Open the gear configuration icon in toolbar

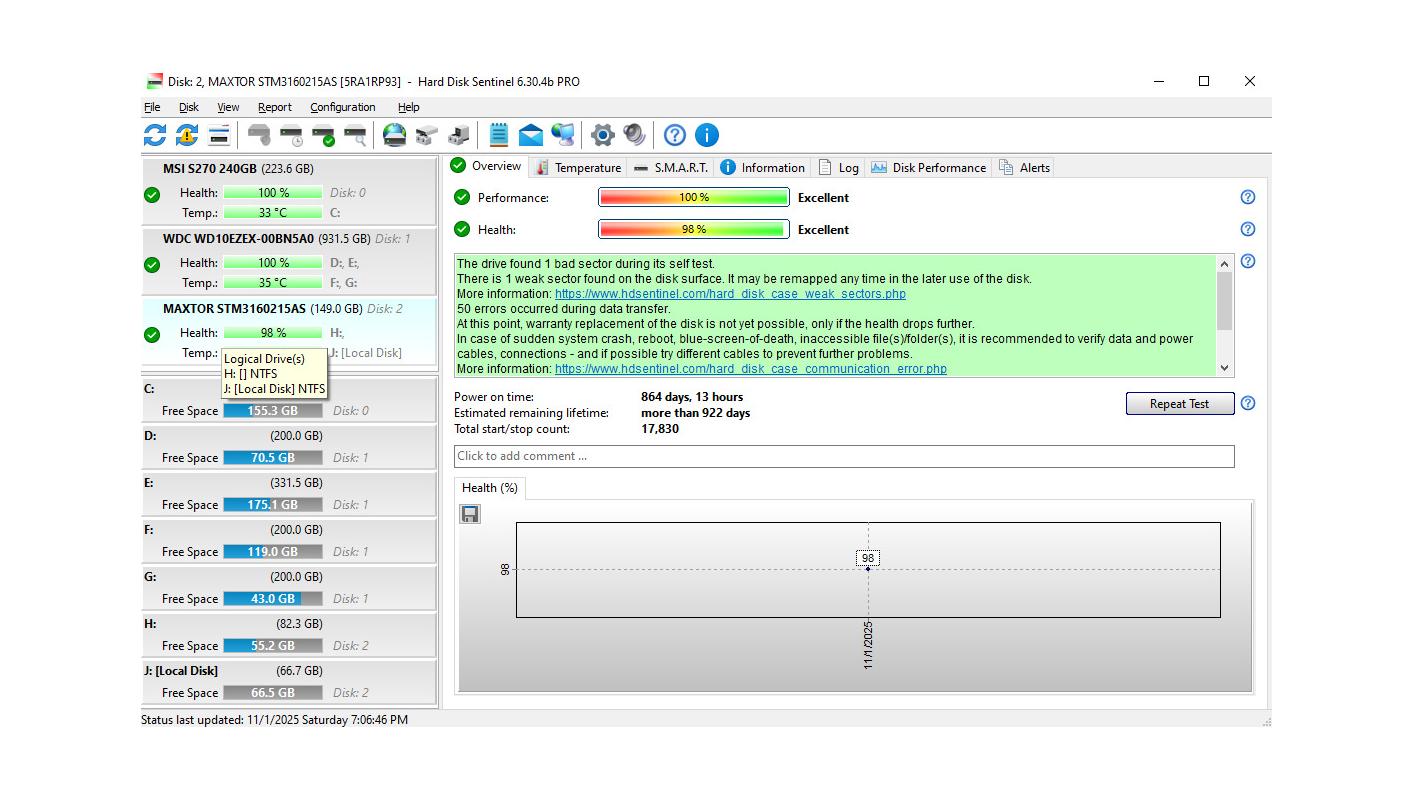pos(602,135)
